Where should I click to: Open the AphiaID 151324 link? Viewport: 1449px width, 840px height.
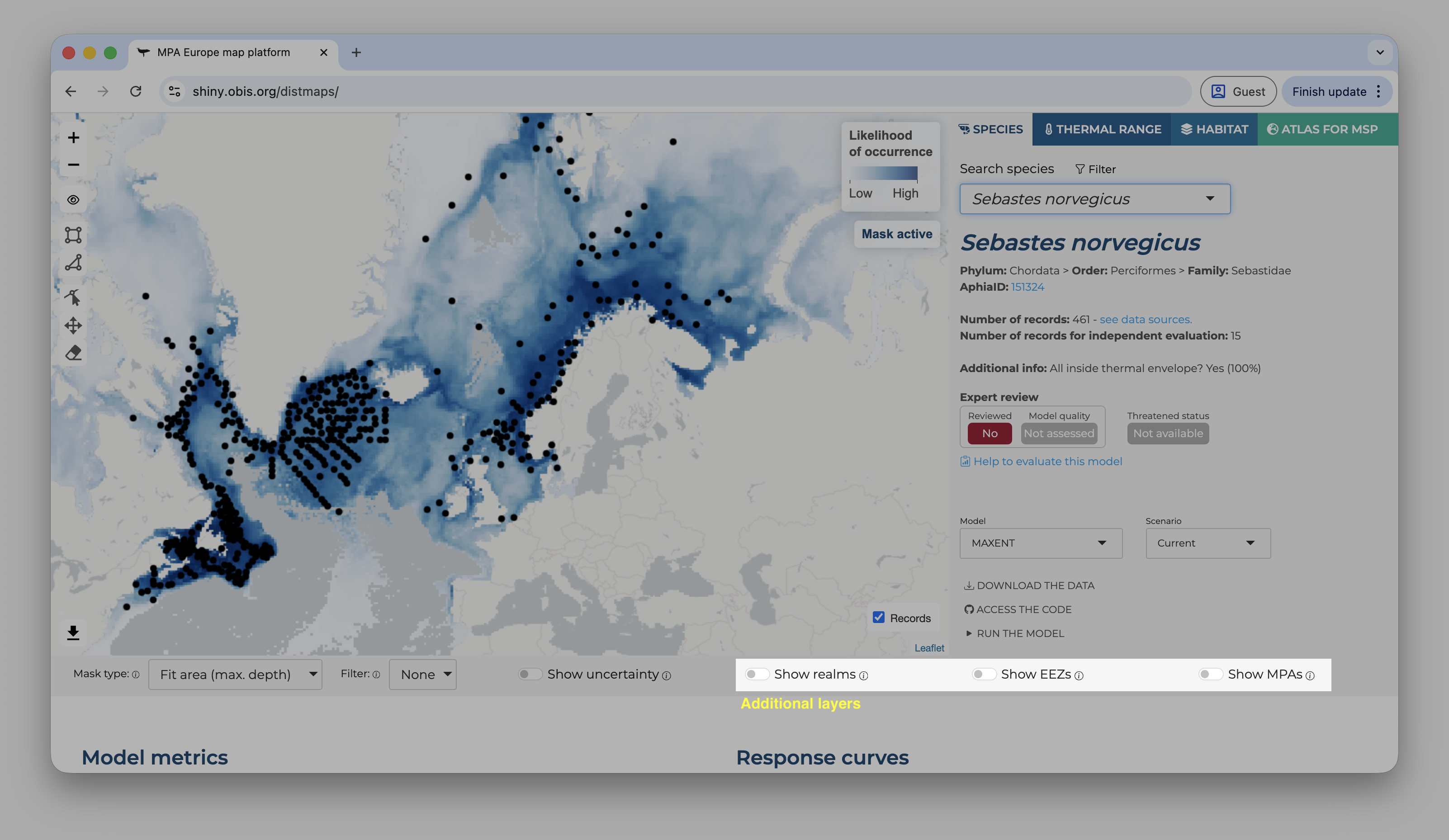pyautogui.click(x=1028, y=287)
